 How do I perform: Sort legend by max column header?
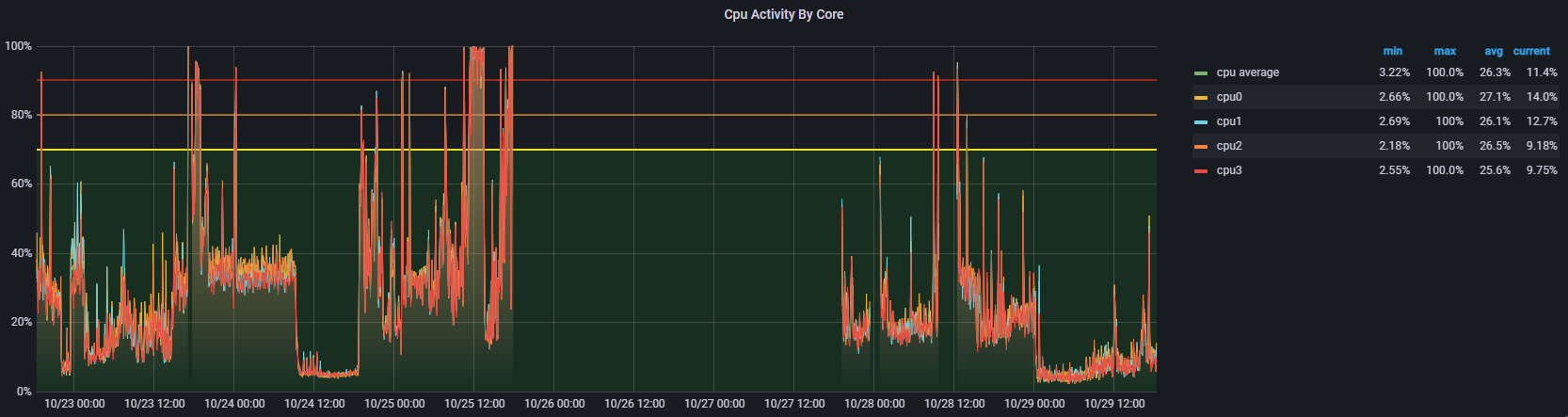coord(1445,51)
